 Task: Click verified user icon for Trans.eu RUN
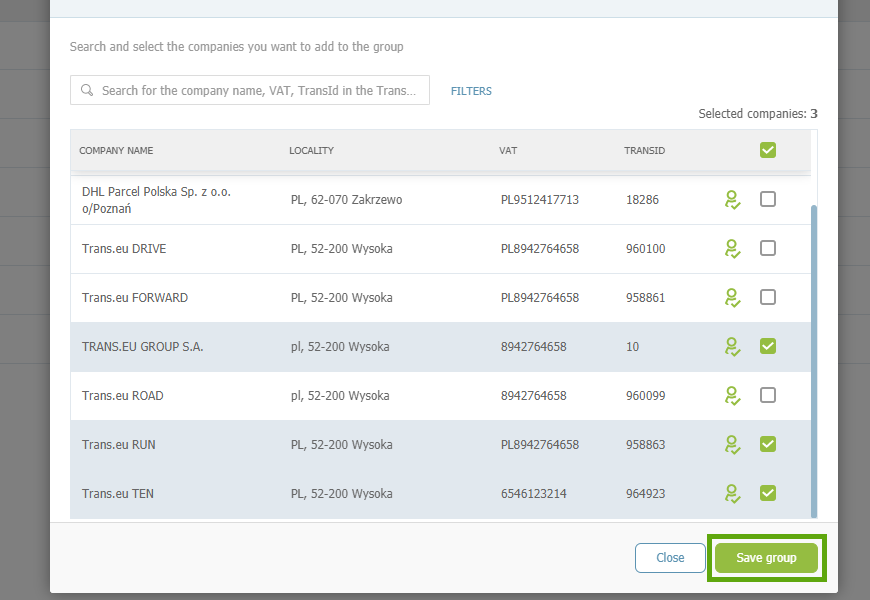[732, 445]
